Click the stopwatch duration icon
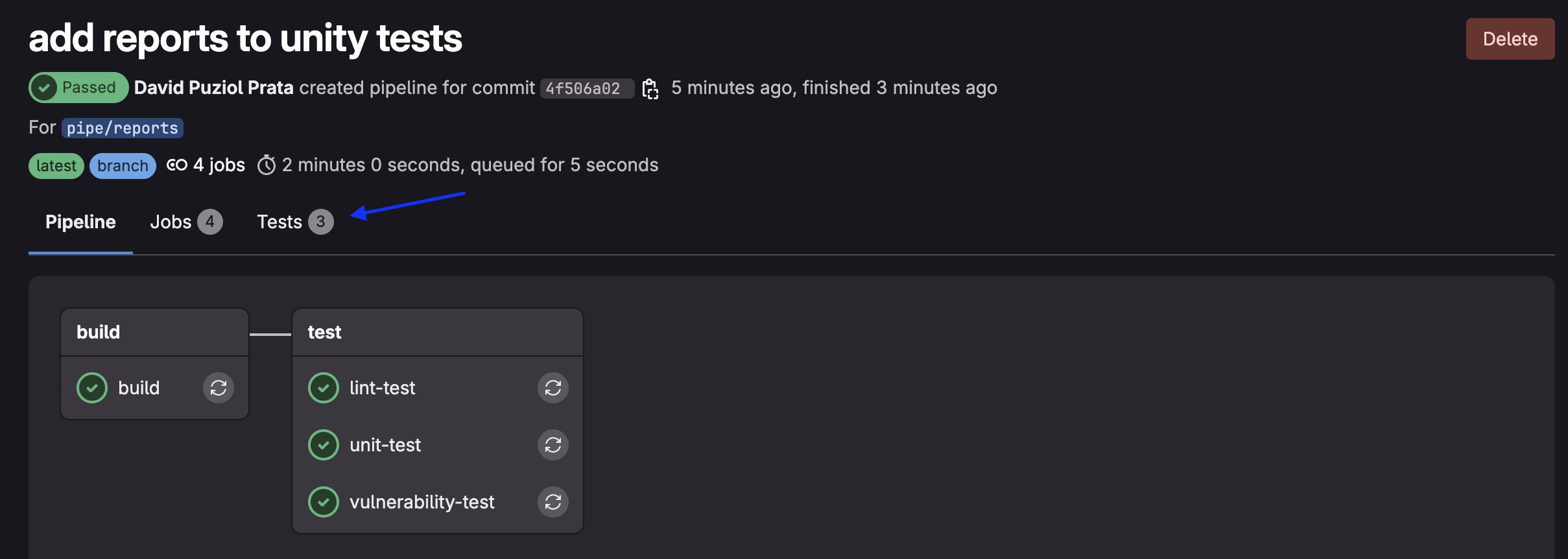1568x559 pixels. 268,165
